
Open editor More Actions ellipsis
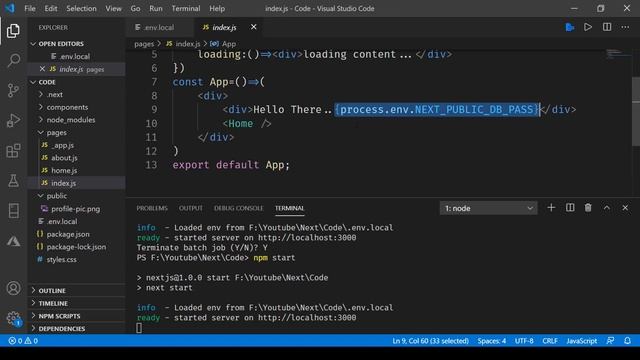(625, 27)
